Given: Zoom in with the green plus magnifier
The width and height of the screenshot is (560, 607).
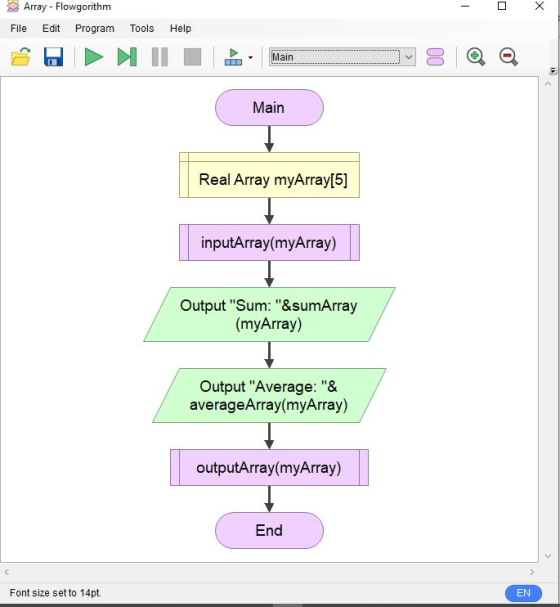Looking at the screenshot, I should pos(476,57).
